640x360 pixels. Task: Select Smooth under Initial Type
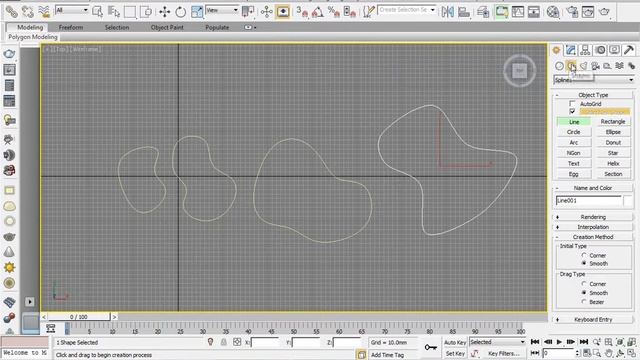coord(584,263)
